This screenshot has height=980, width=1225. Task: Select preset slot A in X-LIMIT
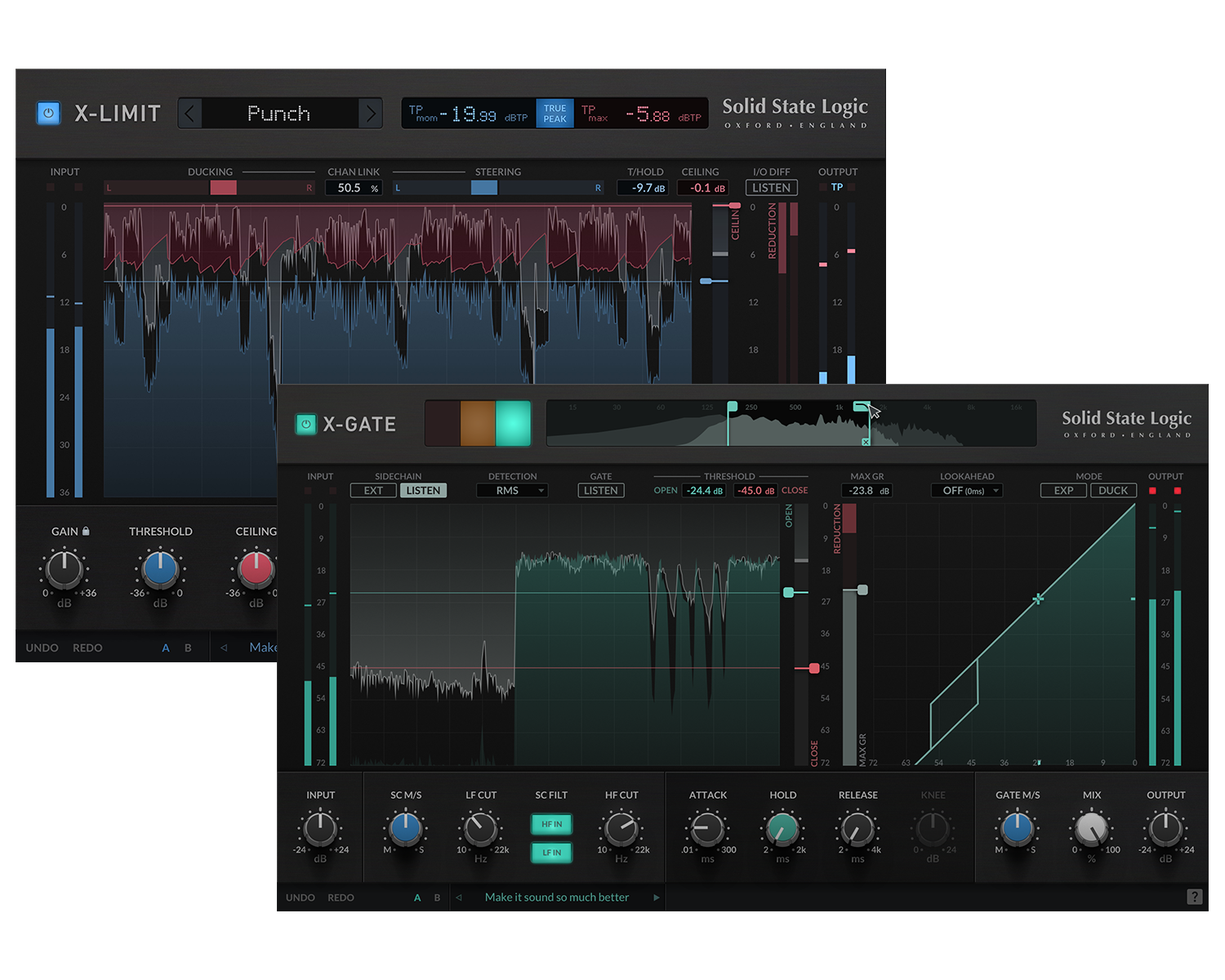click(166, 648)
